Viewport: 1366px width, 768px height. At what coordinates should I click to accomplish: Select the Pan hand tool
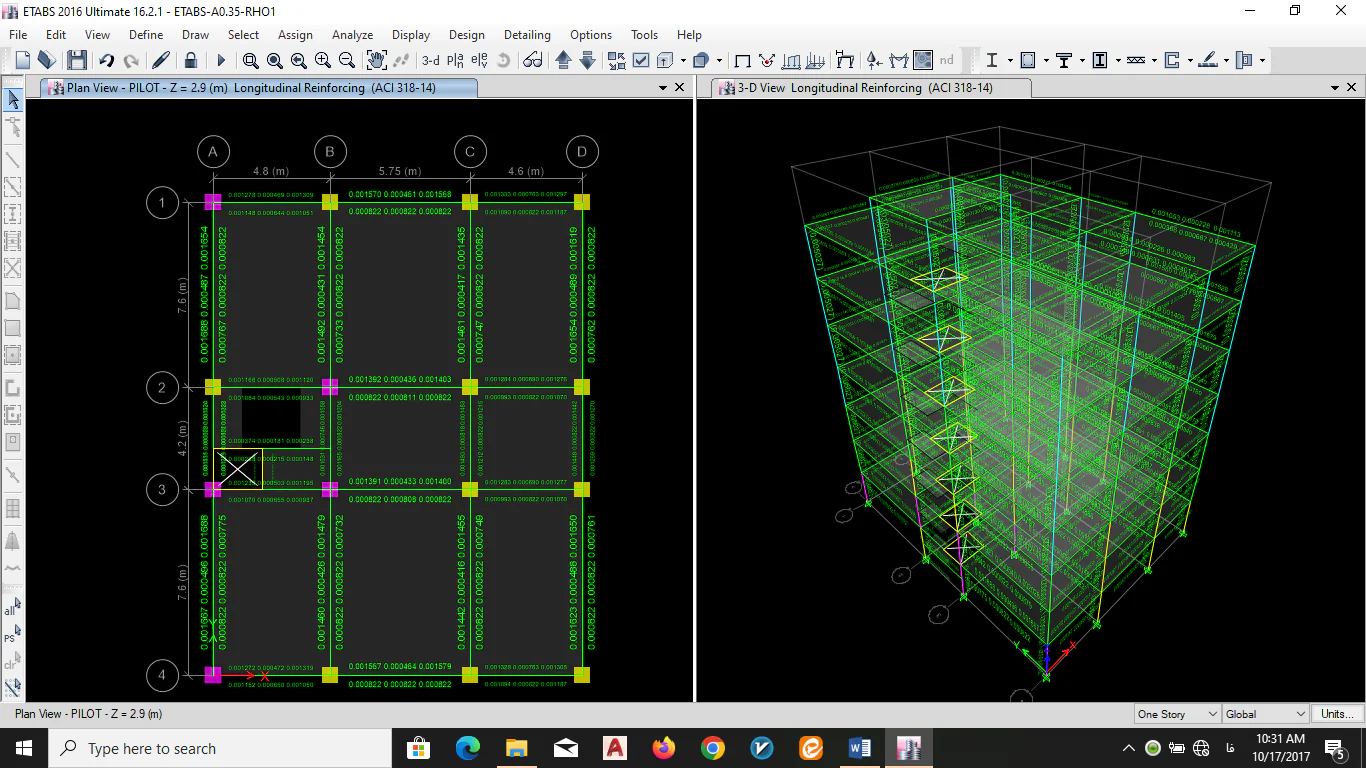tap(376, 61)
